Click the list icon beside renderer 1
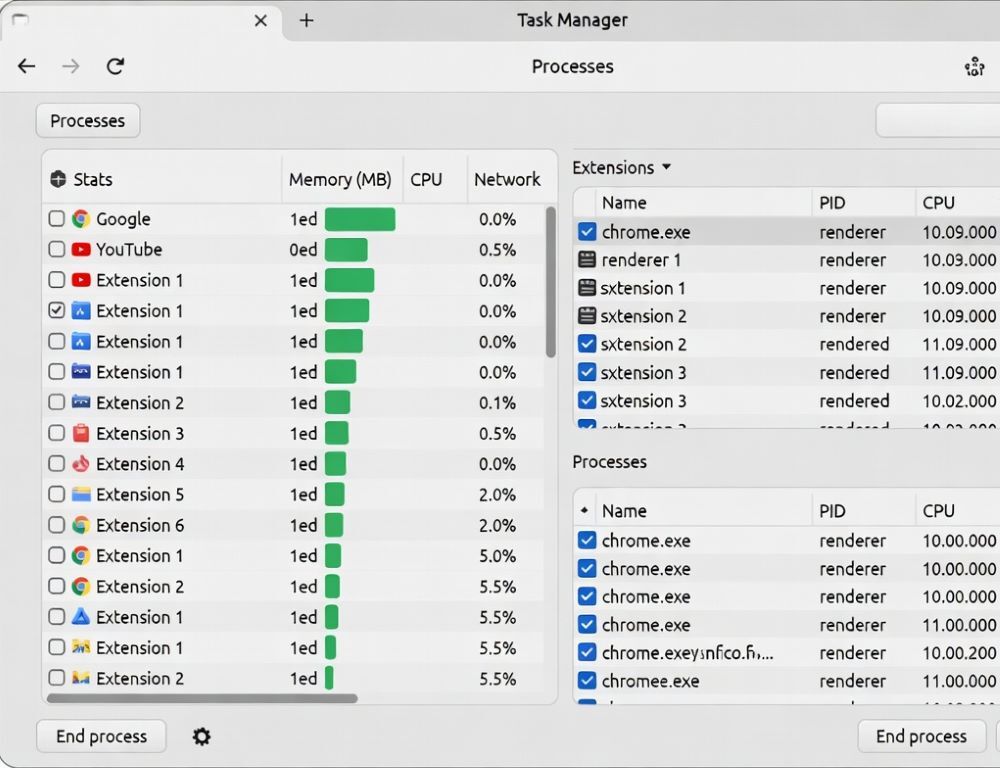Viewport: 1000px width, 768px height. [x=586, y=260]
